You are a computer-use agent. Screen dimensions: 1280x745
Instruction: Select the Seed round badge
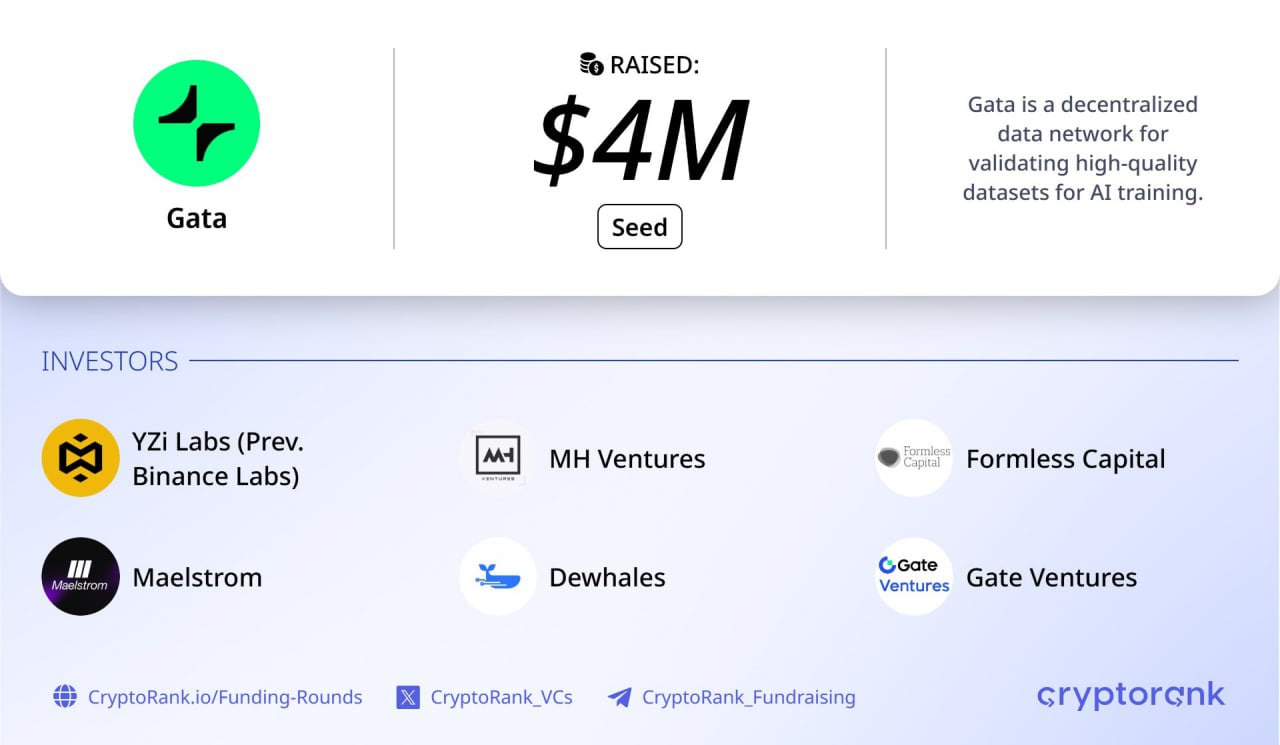[x=640, y=227]
